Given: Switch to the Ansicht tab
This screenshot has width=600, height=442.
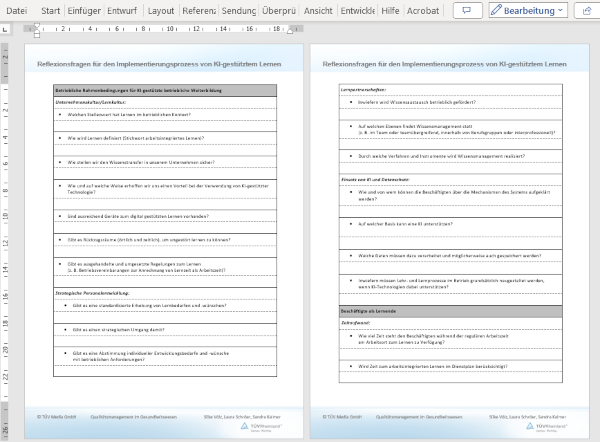Looking at the screenshot, I should (x=319, y=10).
